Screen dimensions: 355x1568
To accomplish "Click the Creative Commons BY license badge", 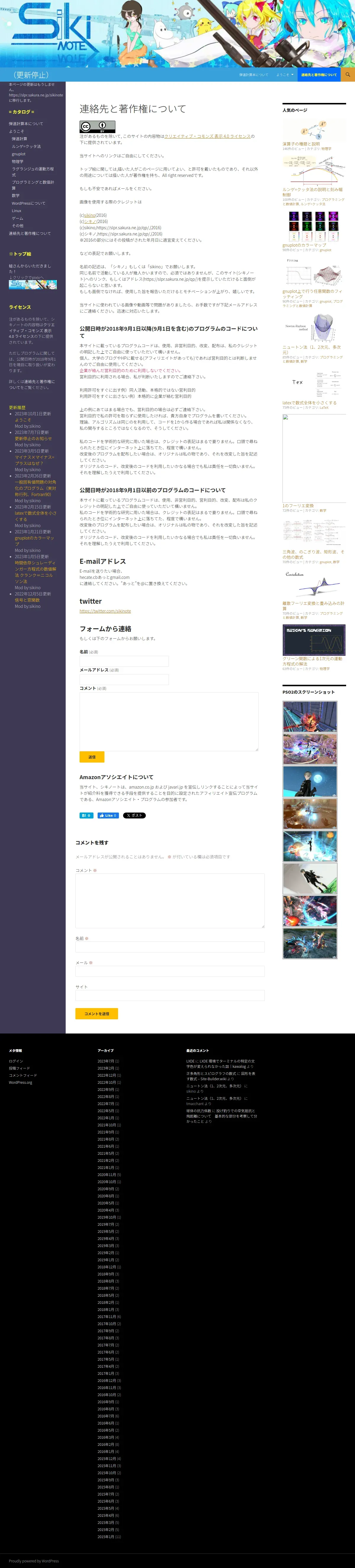I will tap(97, 127).
